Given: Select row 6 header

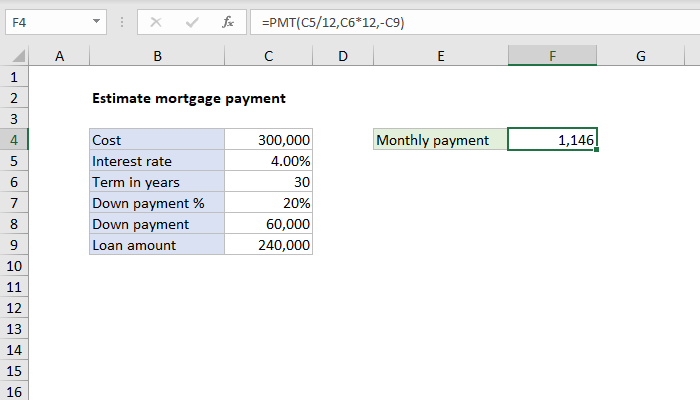Looking at the screenshot, I should coord(14,182).
